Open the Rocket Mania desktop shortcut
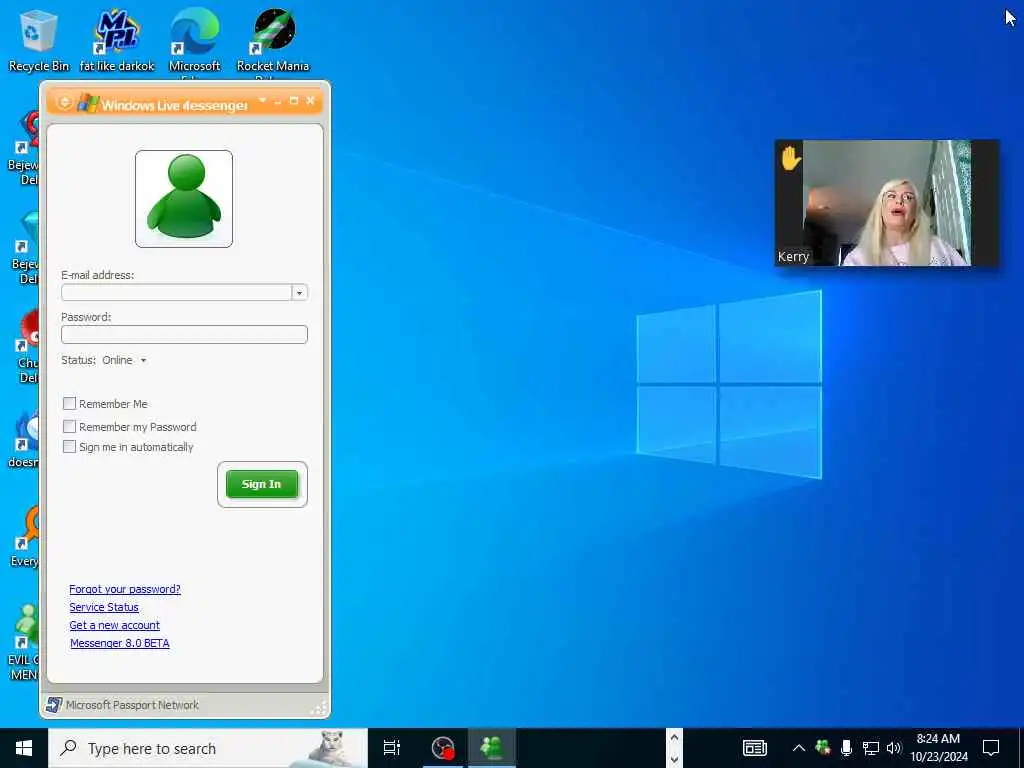 (273, 40)
